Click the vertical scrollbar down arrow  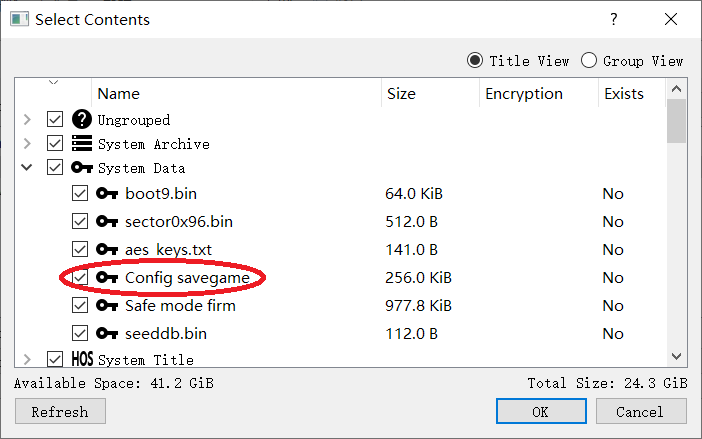pos(676,356)
